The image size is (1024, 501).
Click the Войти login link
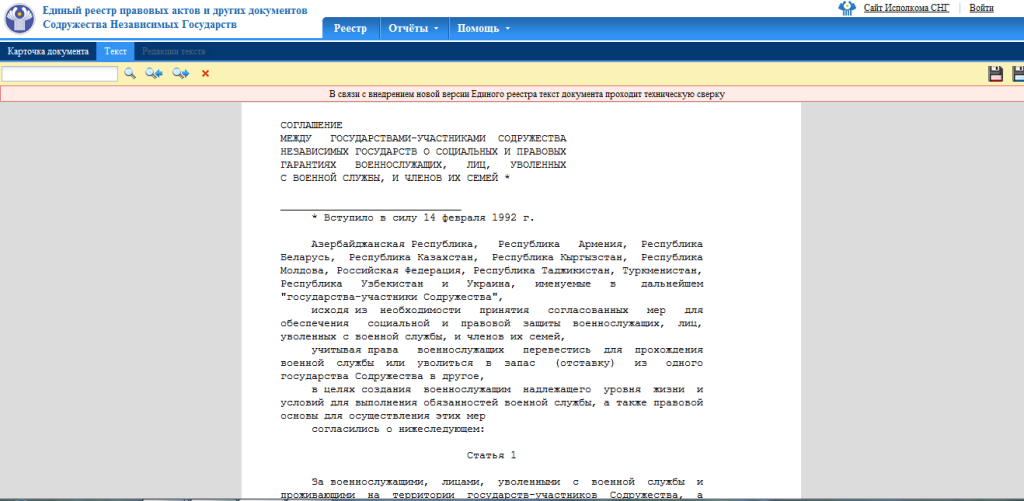coord(981,8)
